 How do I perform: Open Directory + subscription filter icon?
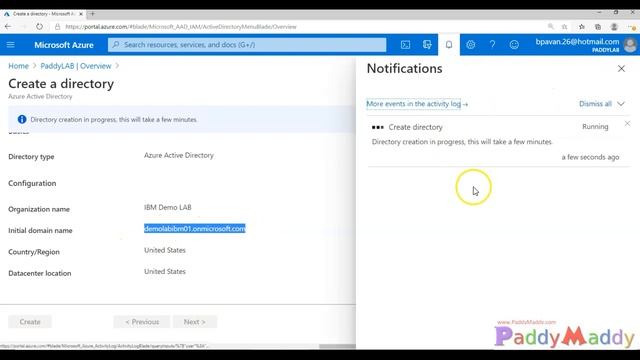tap(427, 45)
